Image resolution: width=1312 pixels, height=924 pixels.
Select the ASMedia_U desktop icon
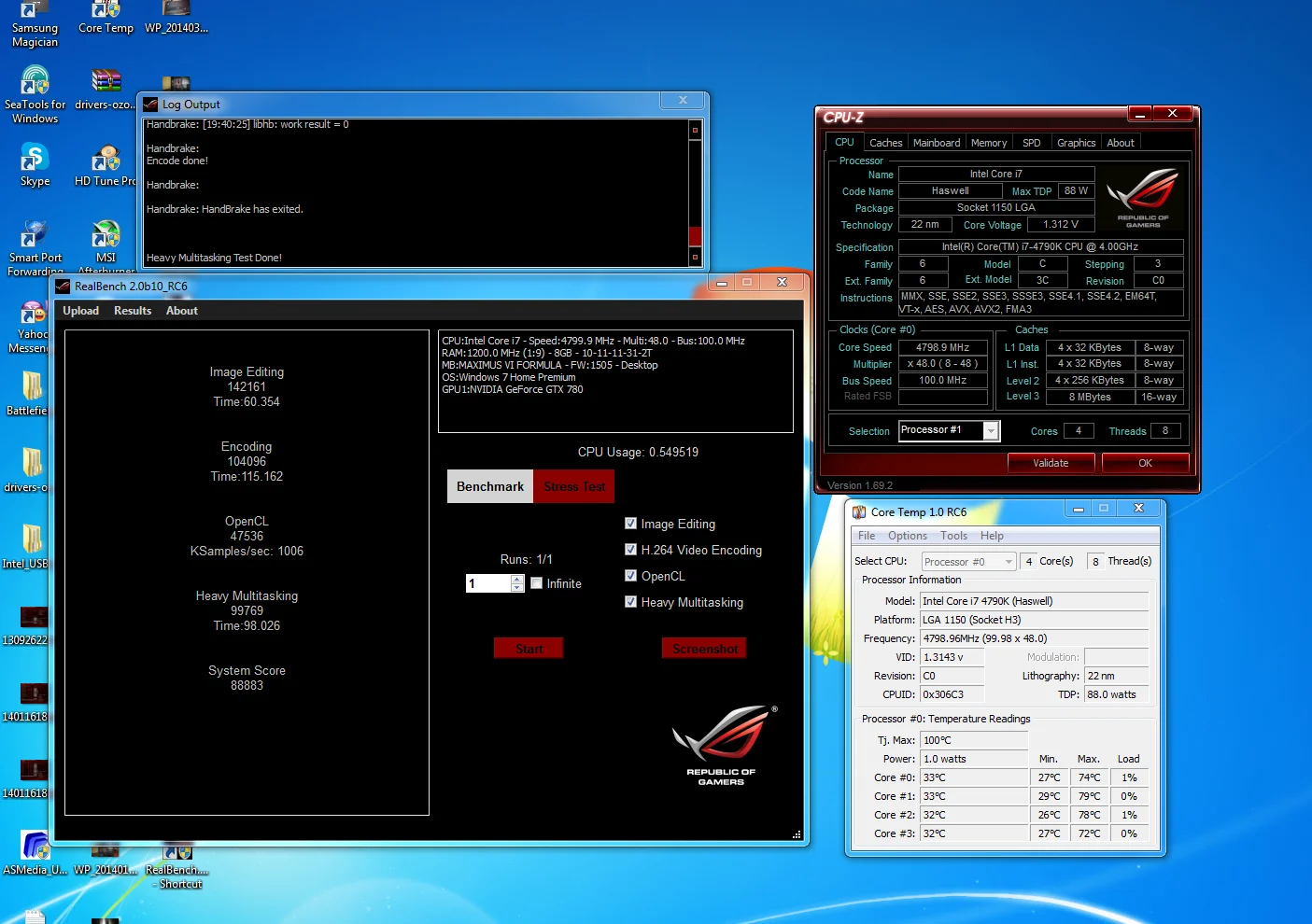pyautogui.click(x=35, y=853)
